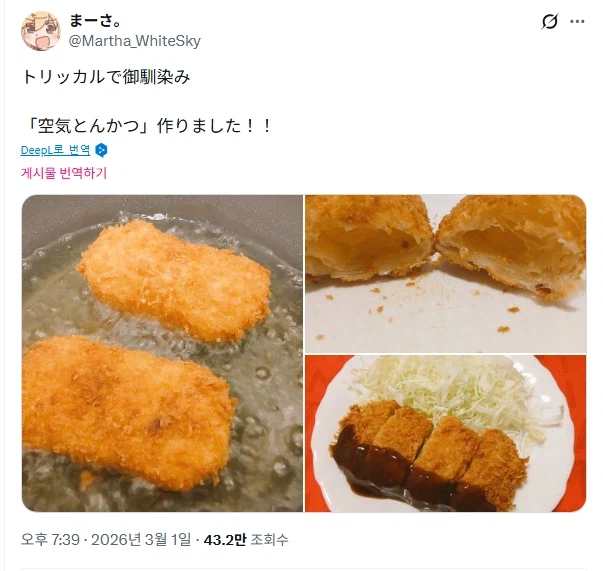The height and width of the screenshot is (571, 603).
Task: Click the 43.2만 조회수 view count
Action: click(x=246, y=540)
